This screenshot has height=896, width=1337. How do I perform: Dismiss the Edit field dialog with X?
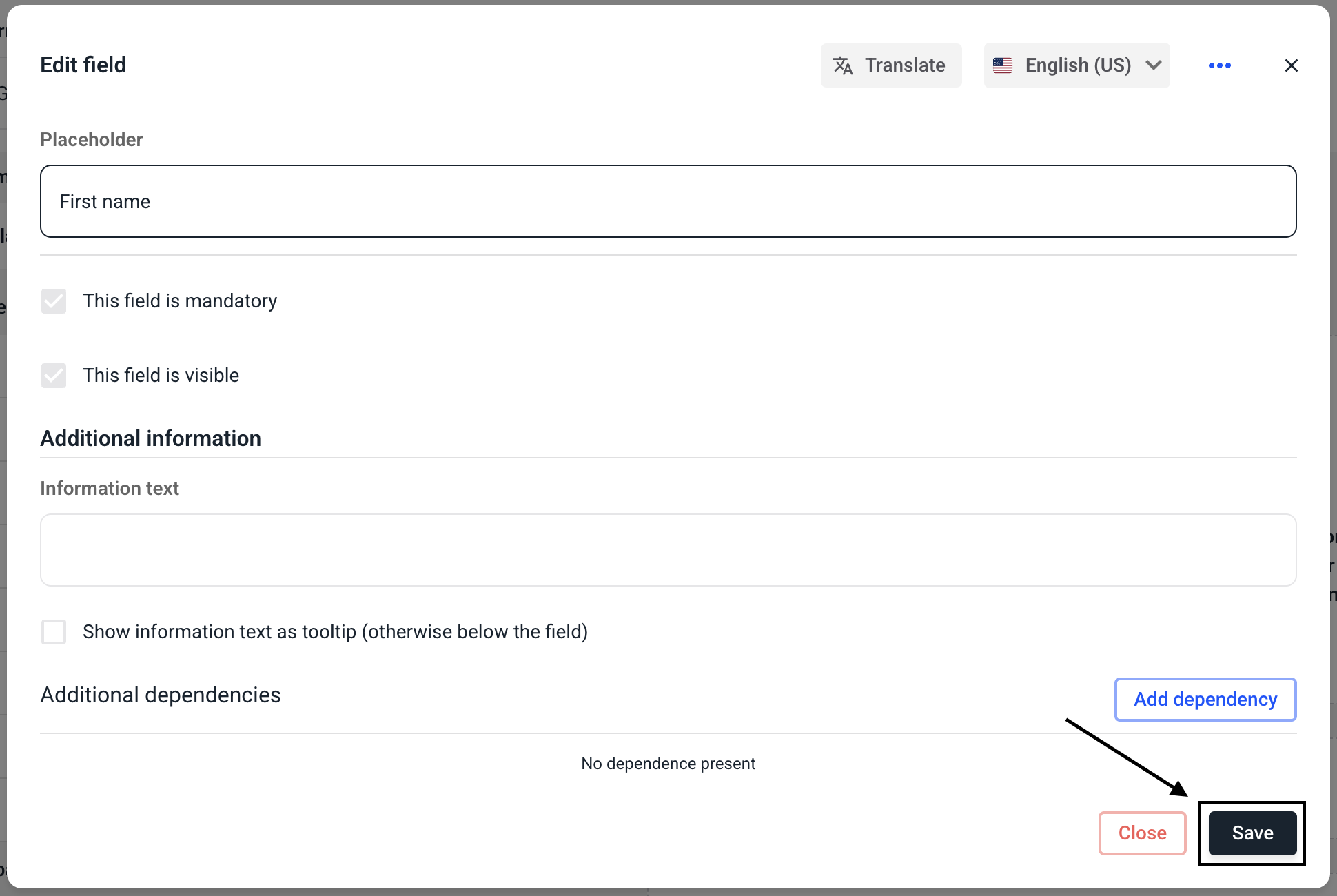pyautogui.click(x=1291, y=65)
